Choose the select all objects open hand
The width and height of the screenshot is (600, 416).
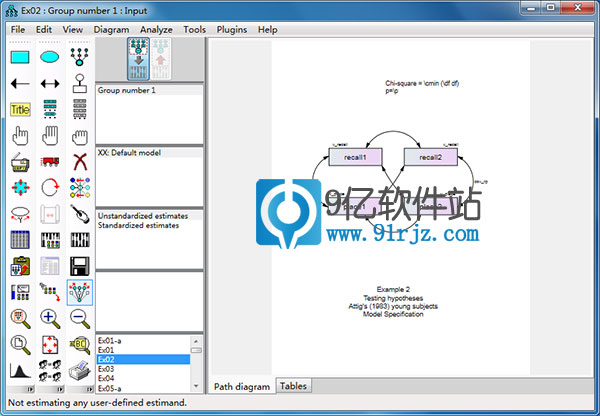coord(50,136)
